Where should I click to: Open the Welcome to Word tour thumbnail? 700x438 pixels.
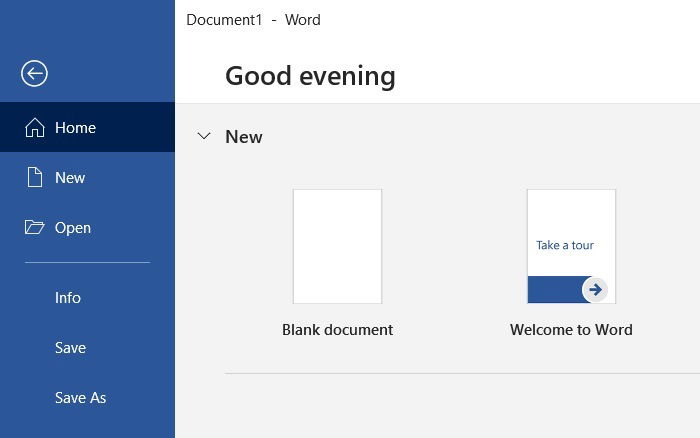coord(571,246)
